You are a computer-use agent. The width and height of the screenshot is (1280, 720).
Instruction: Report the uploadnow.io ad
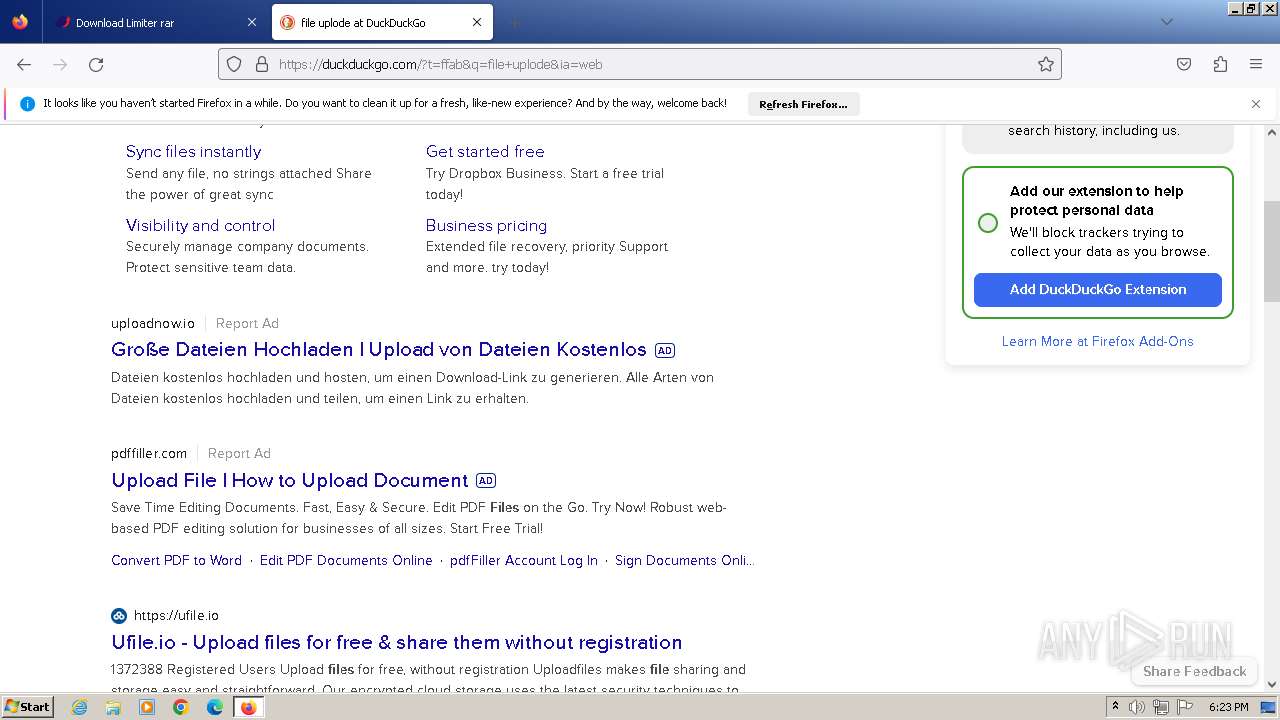(x=247, y=323)
